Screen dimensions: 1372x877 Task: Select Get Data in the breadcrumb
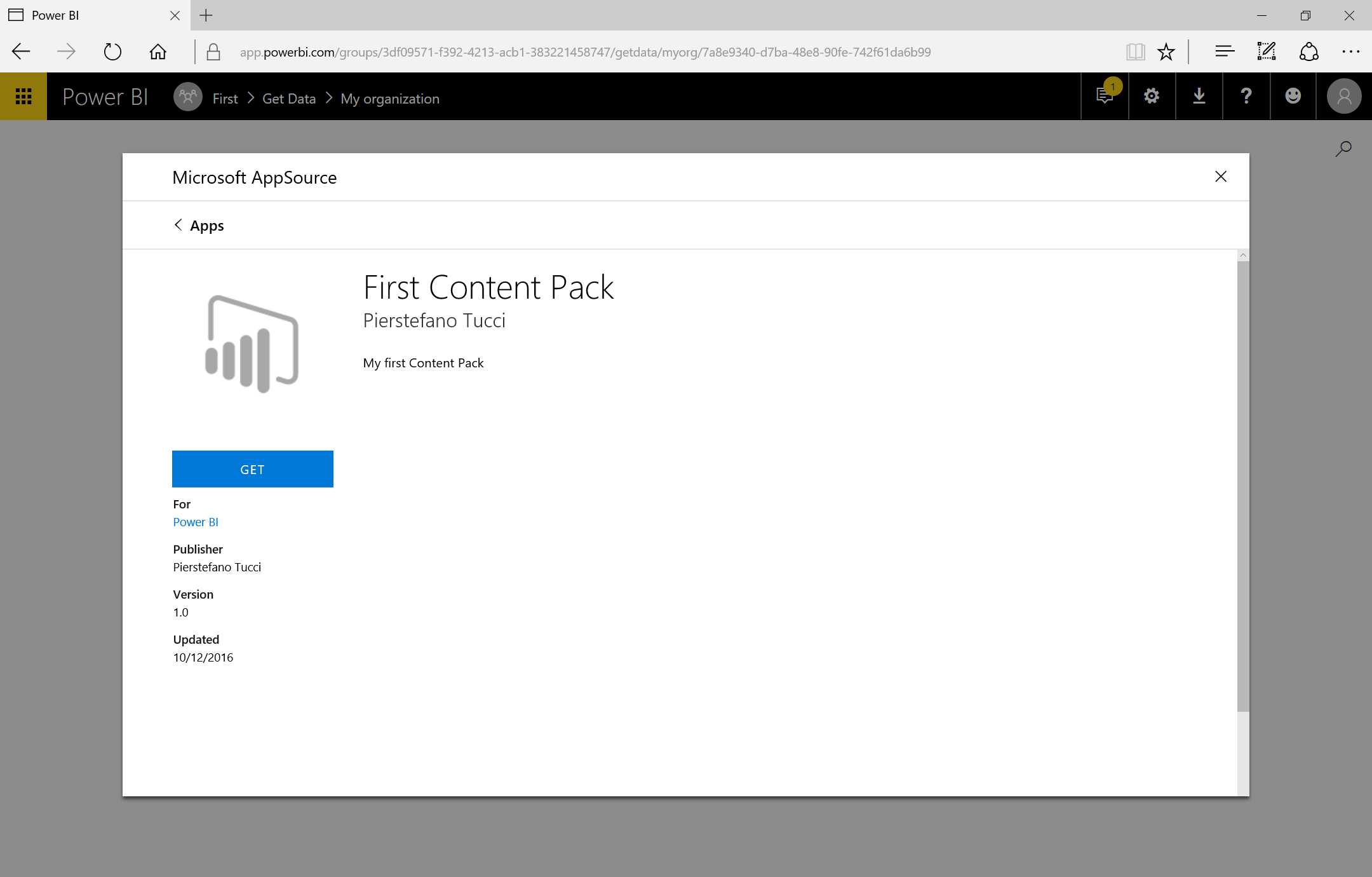(x=288, y=98)
